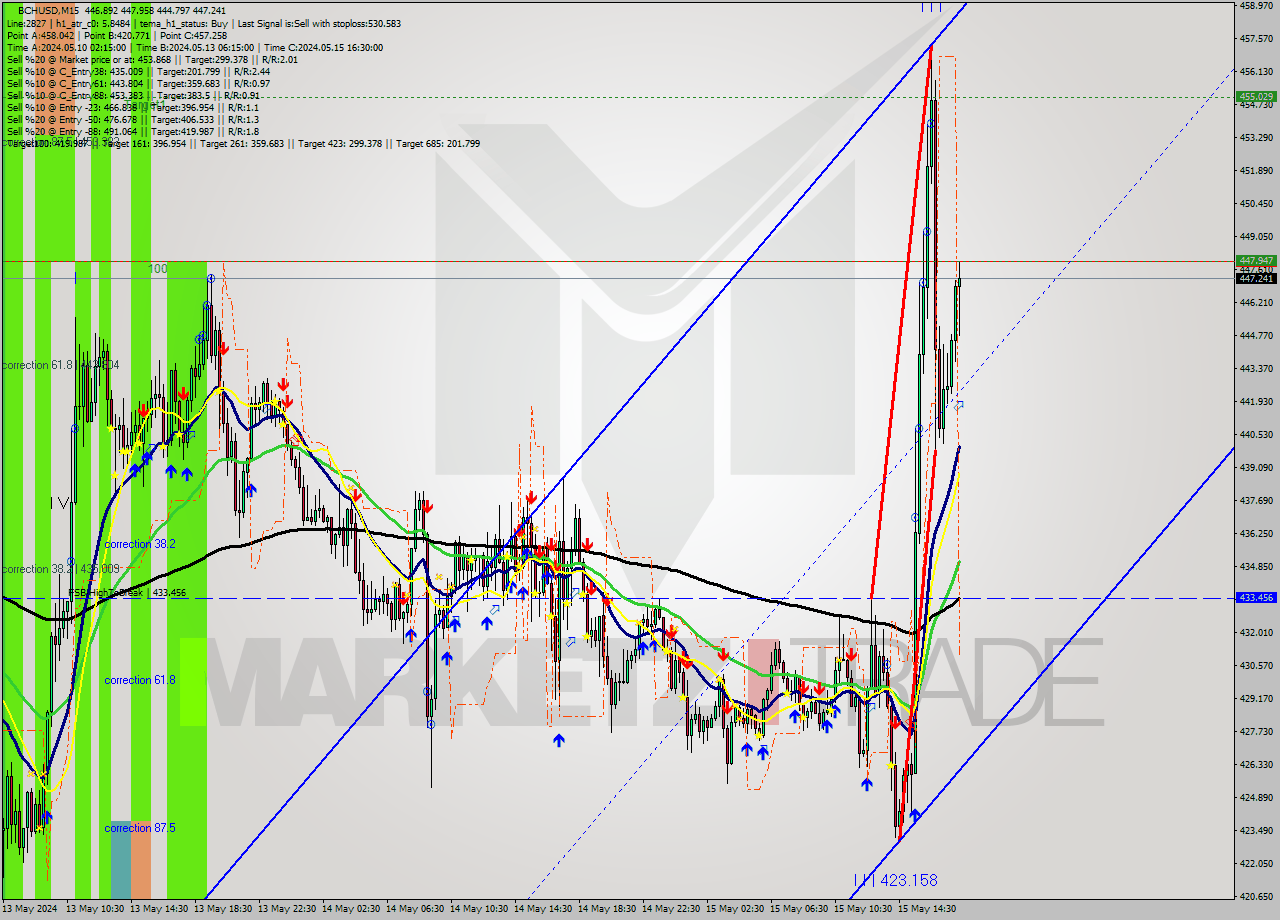Click the 'Sell %10 @ Entry -23: 466.838' line

77,107
